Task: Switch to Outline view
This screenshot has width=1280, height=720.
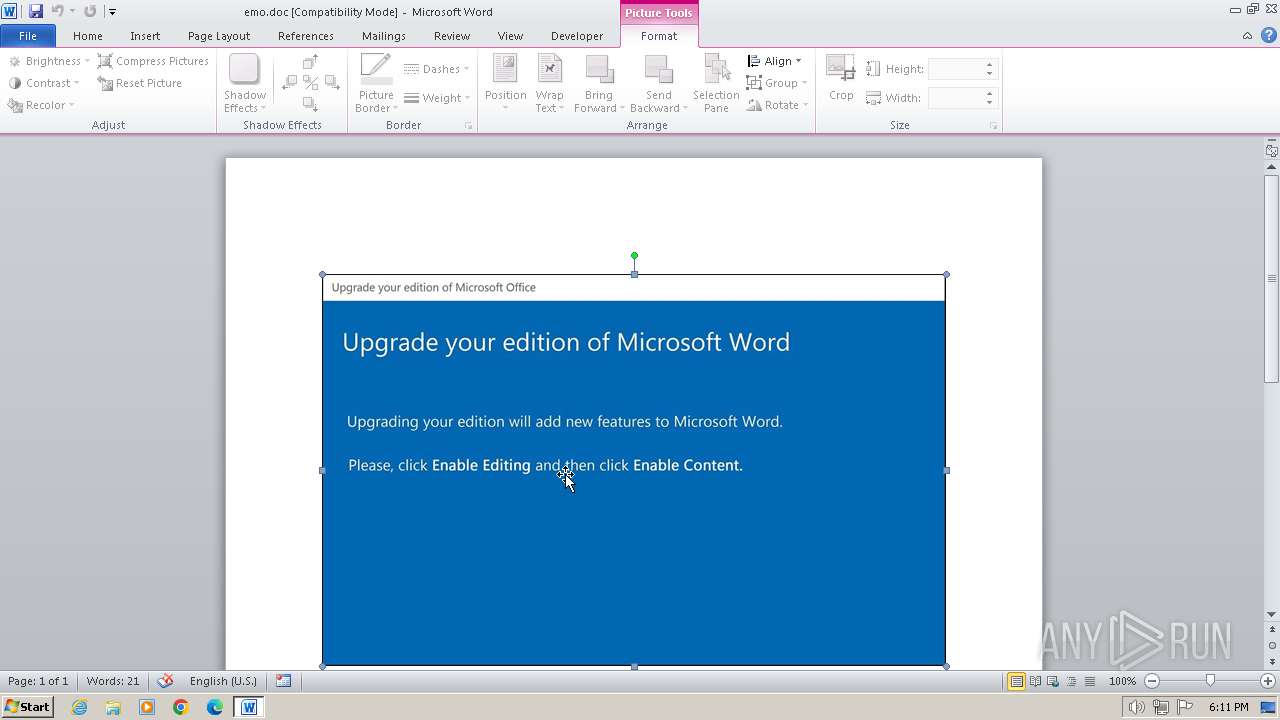Action: tap(1071, 681)
